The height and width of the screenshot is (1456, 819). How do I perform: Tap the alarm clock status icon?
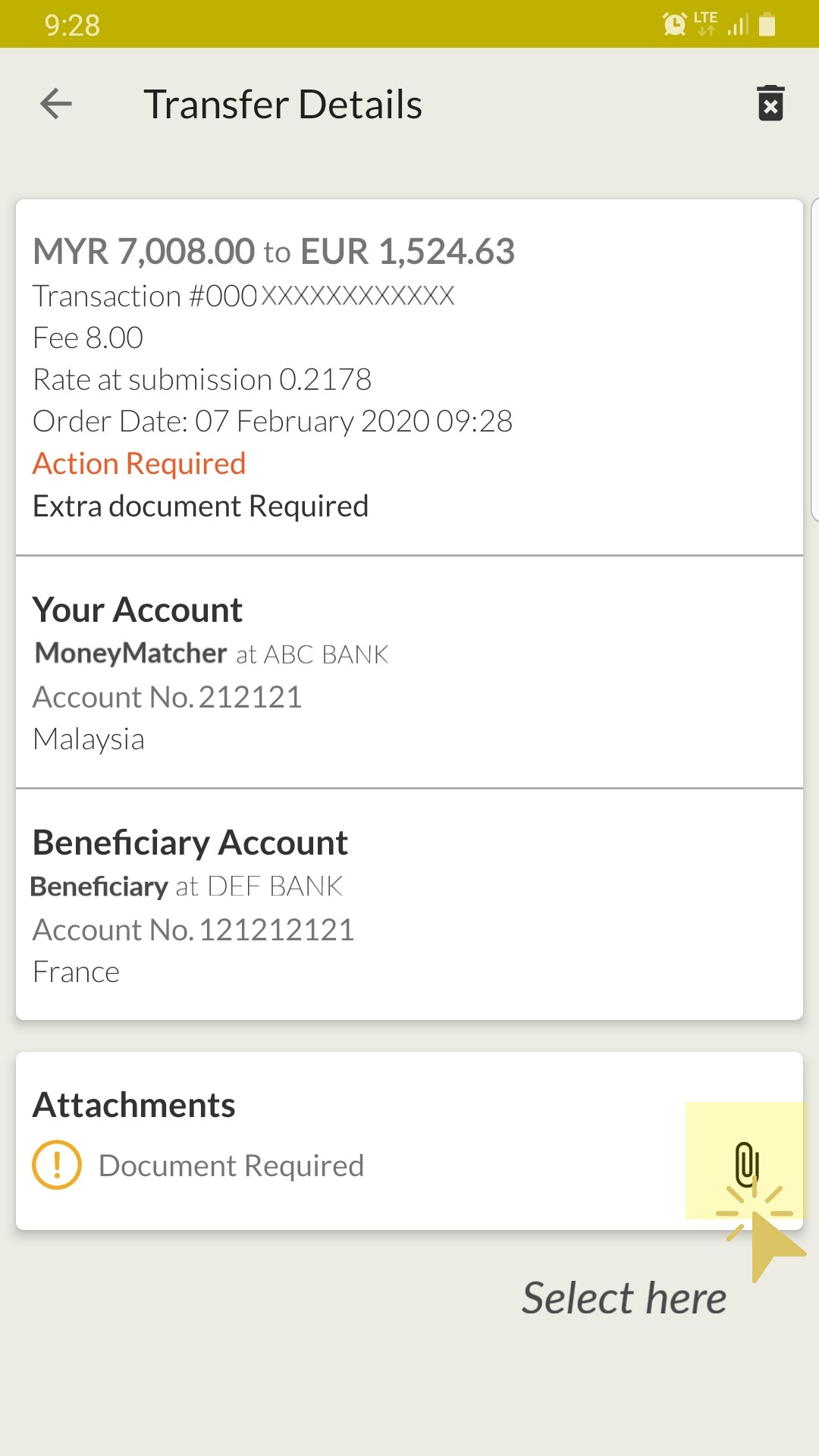673,24
